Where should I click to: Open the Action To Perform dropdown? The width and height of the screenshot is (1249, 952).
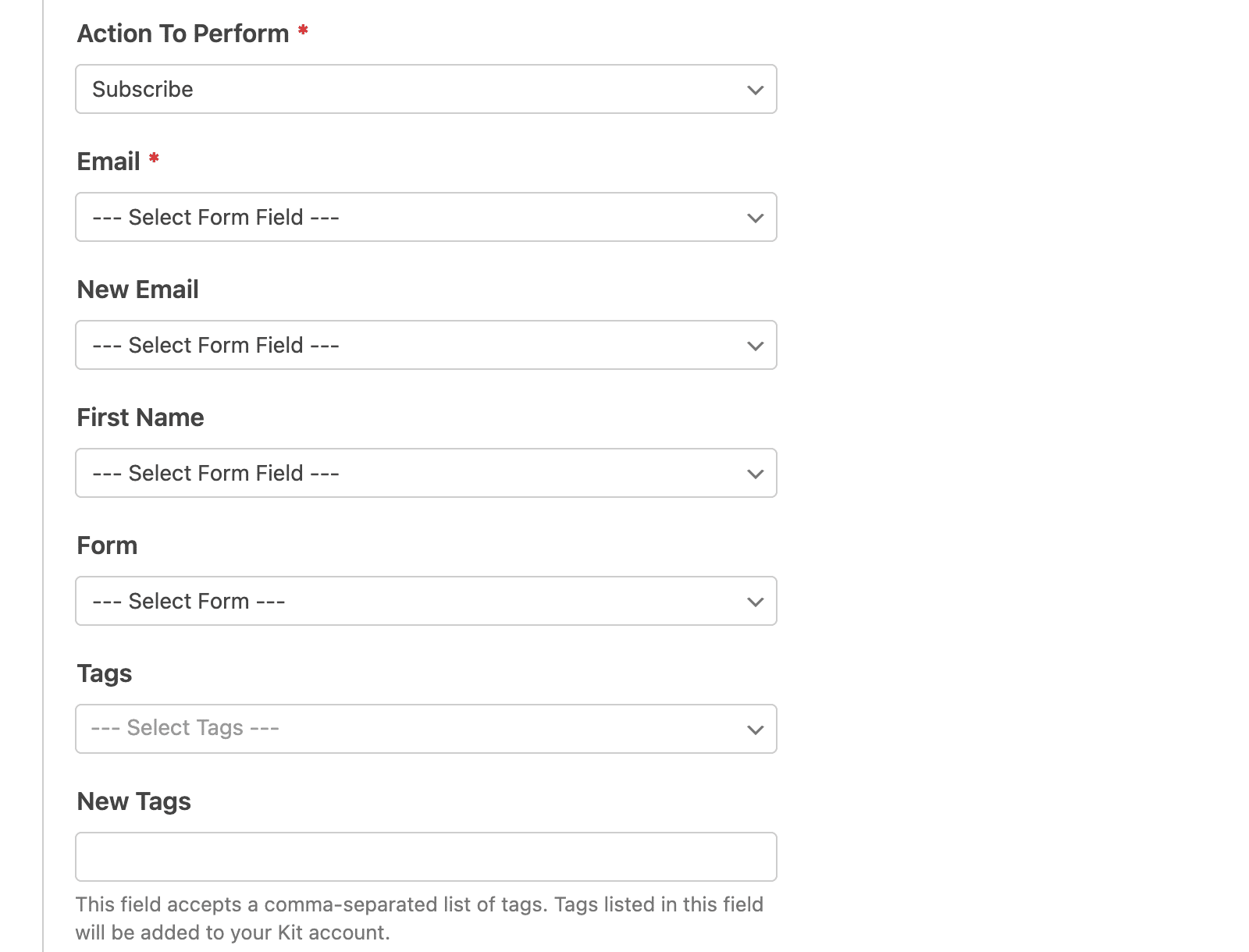tap(425, 89)
